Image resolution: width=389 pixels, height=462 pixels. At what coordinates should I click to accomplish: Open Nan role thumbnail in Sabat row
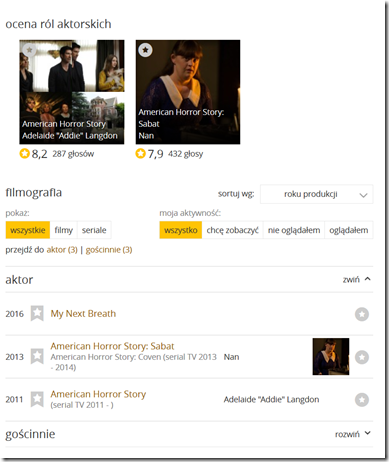[x=331, y=356]
